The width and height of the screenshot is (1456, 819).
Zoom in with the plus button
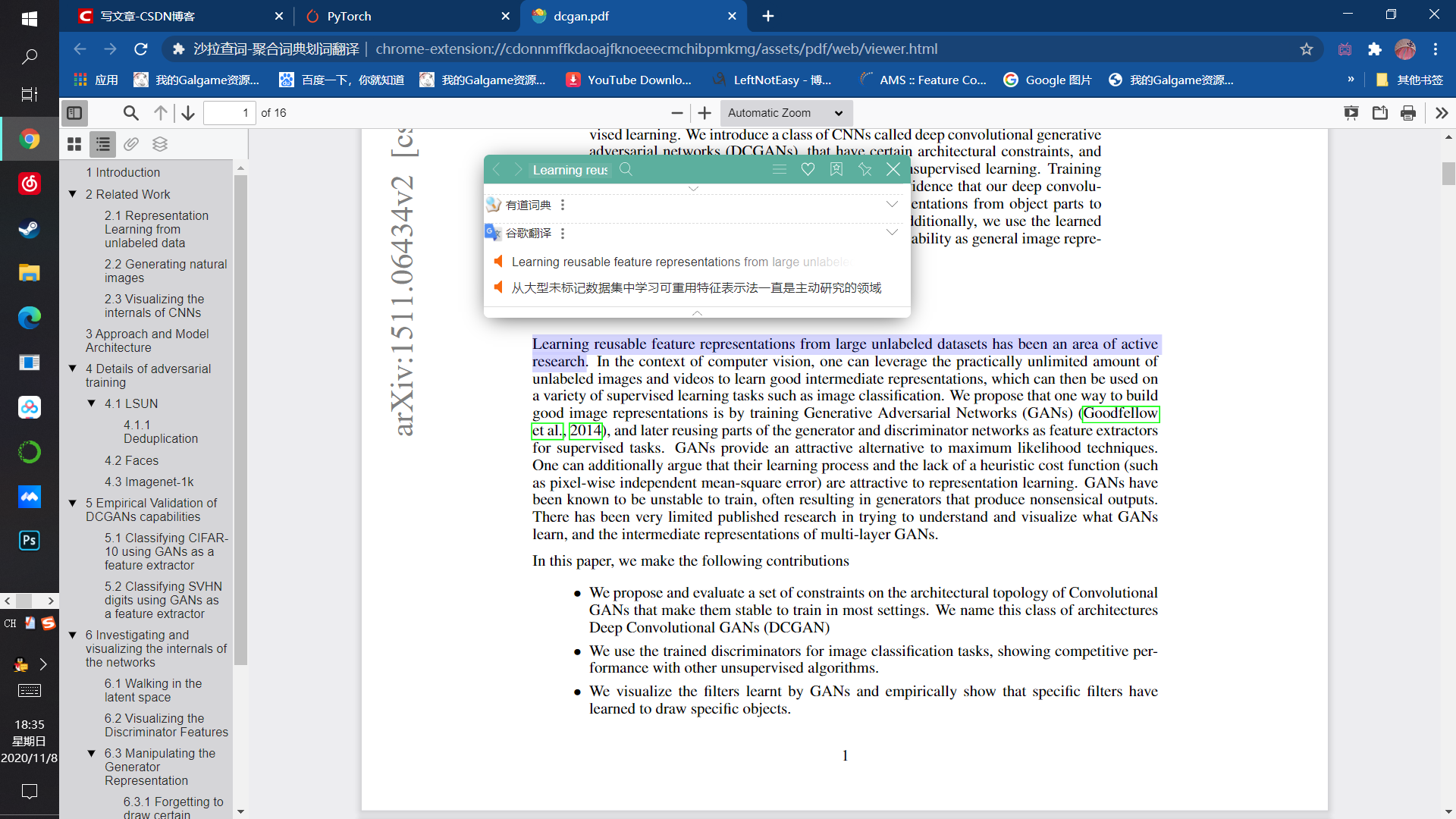point(704,113)
